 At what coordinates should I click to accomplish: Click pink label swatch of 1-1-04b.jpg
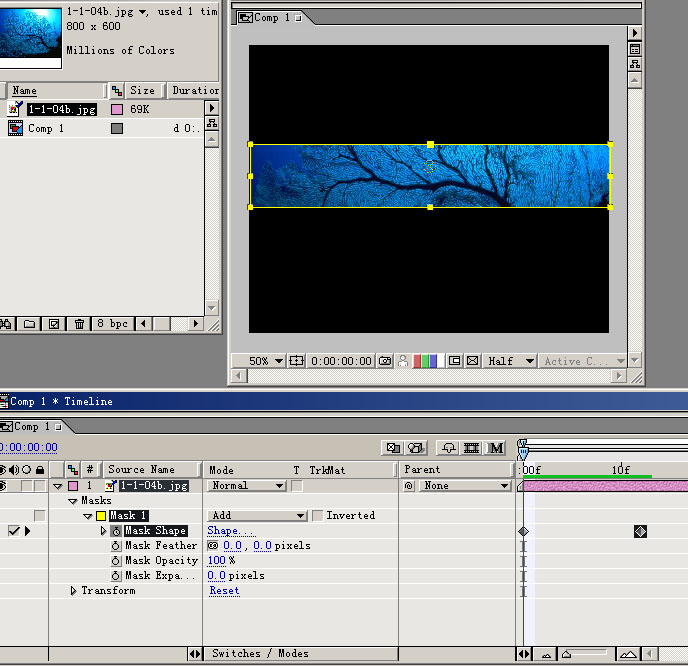click(117, 109)
